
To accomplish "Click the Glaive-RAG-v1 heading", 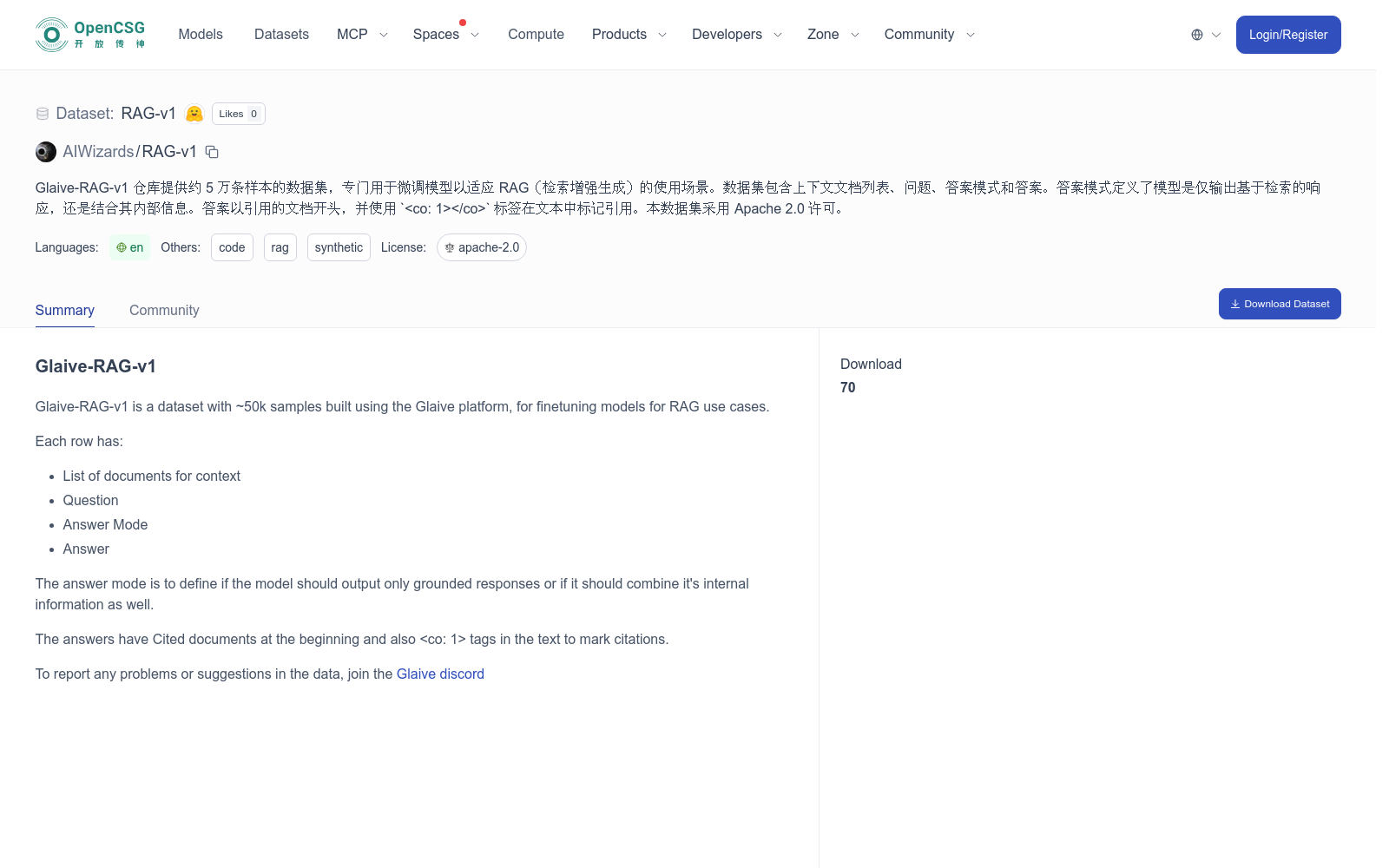I will [95, 366].
